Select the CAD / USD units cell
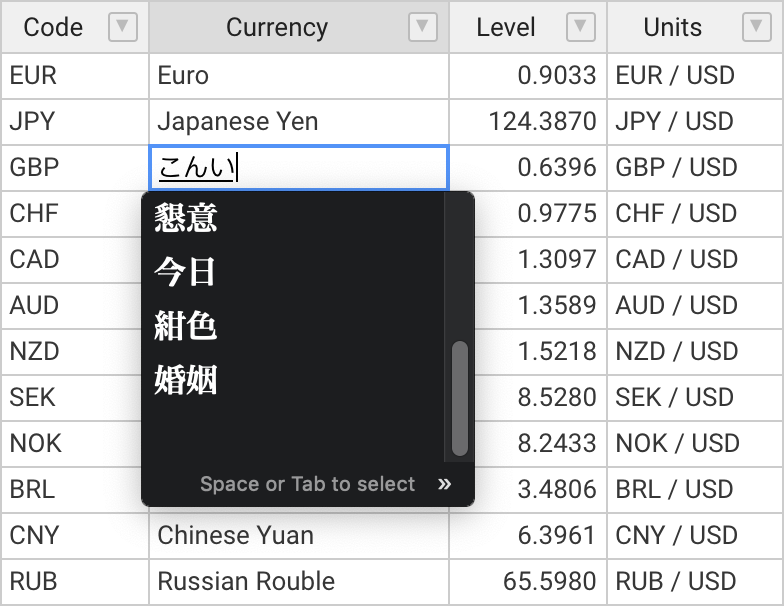 pyautogui.click(x=696, y=260)
